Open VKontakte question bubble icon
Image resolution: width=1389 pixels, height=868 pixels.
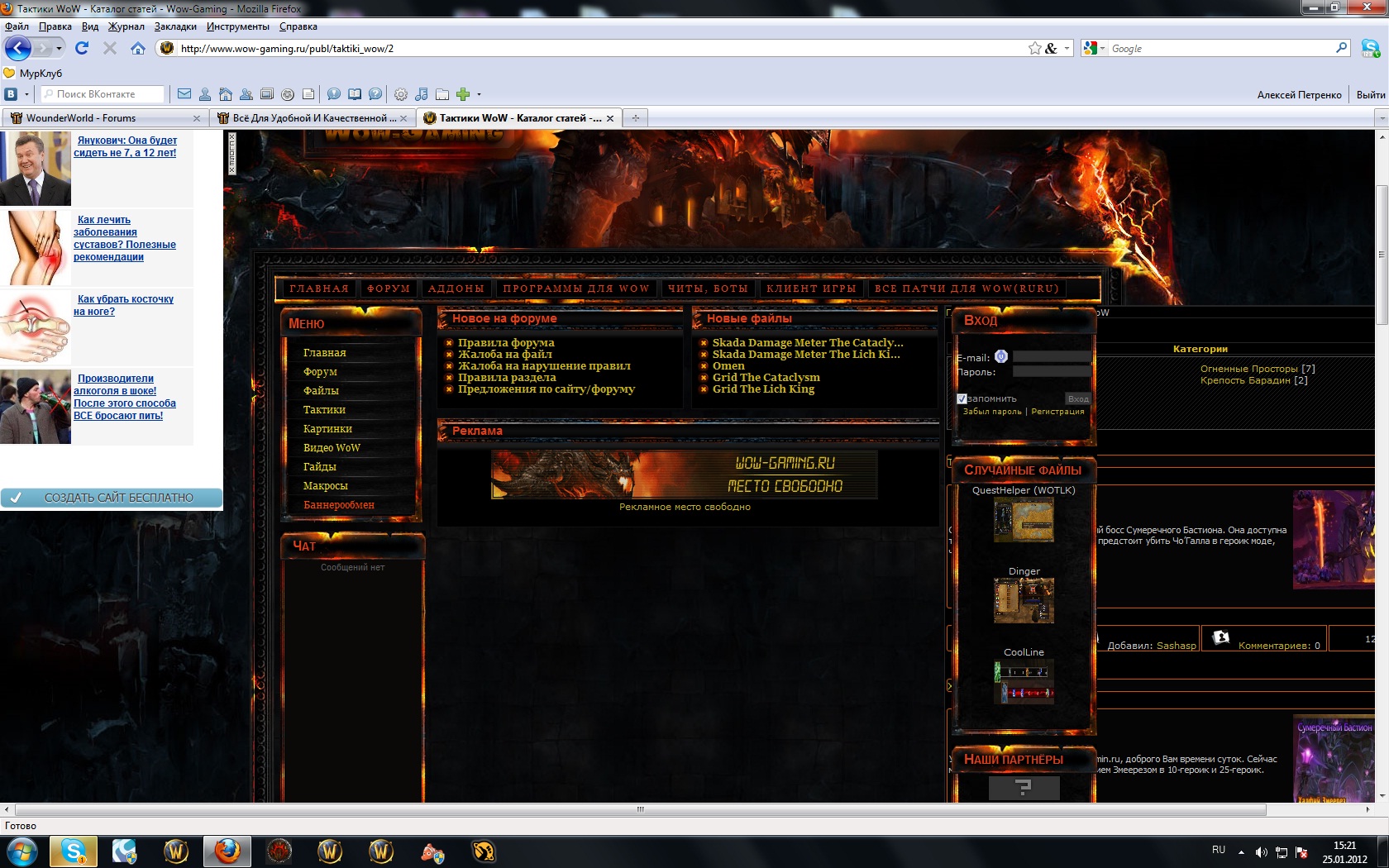click(375, 94)
